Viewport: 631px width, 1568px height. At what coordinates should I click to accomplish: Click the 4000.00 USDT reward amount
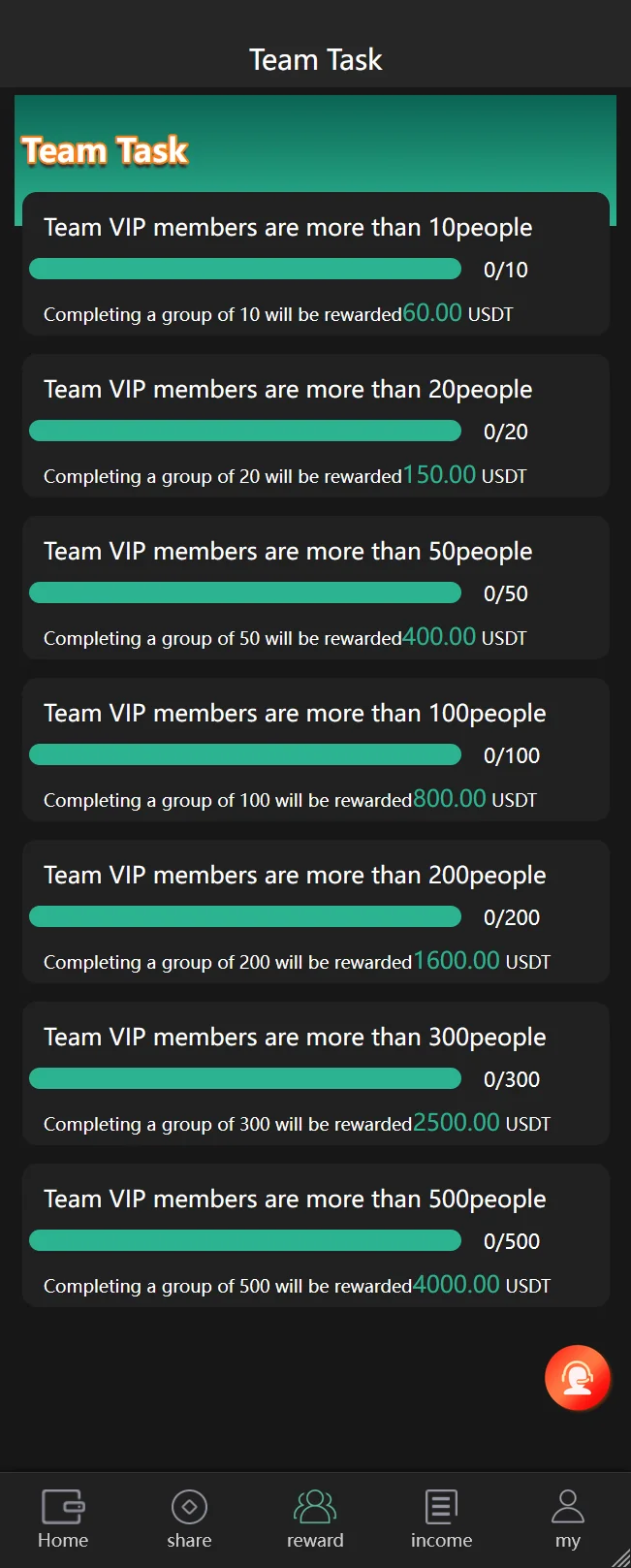(x=457, y=1284)
